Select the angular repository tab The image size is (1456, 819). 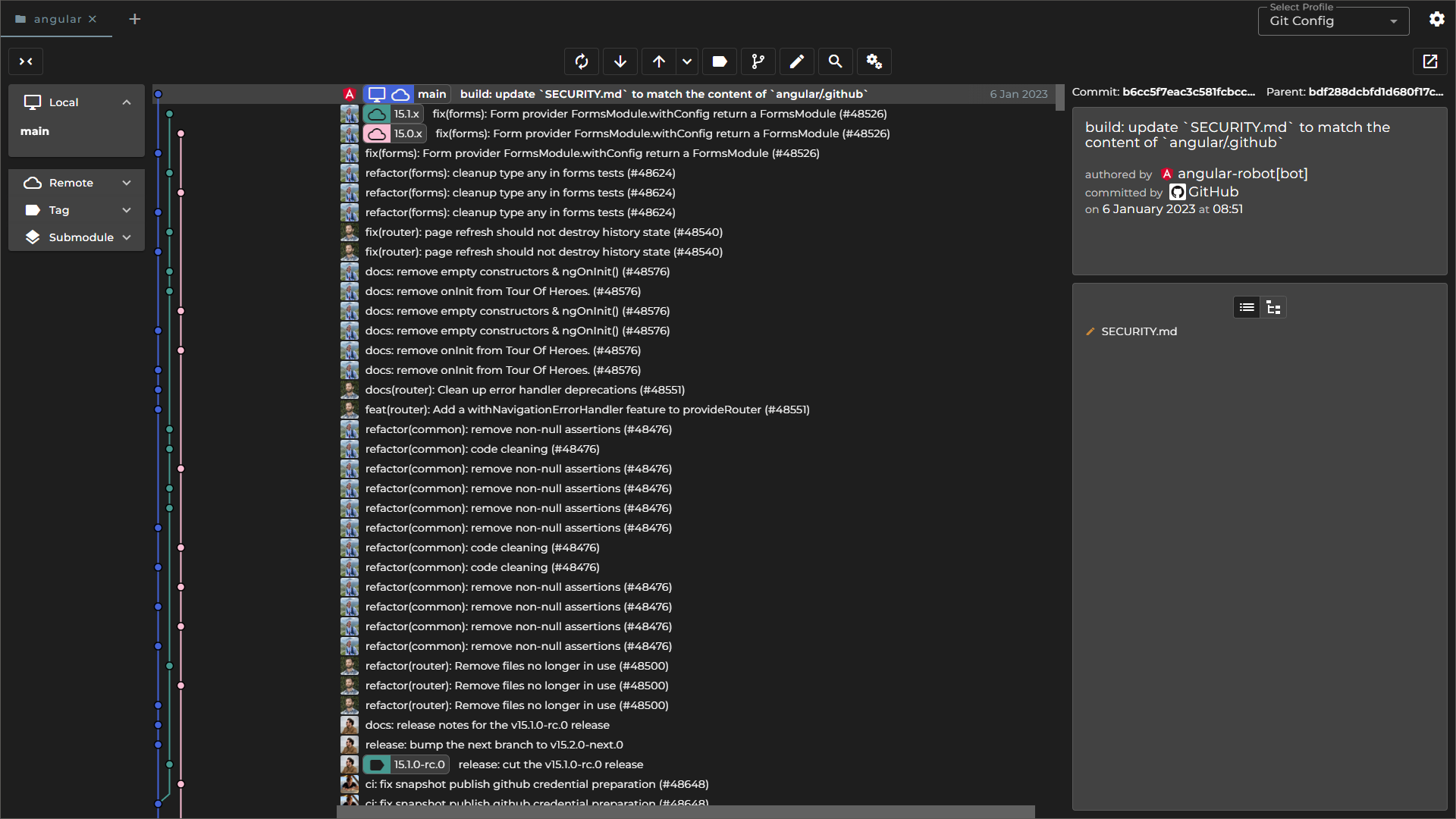click(x=57, y=19)
